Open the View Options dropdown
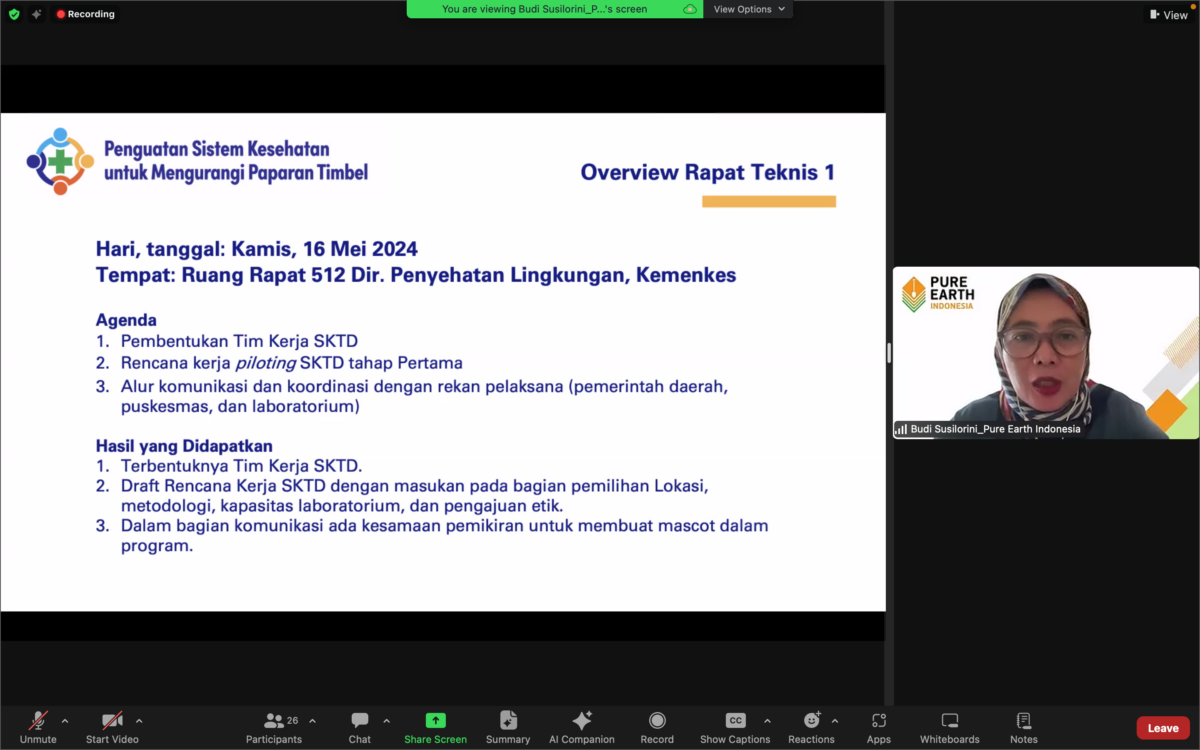1200x750 pixels. (749, 9)
